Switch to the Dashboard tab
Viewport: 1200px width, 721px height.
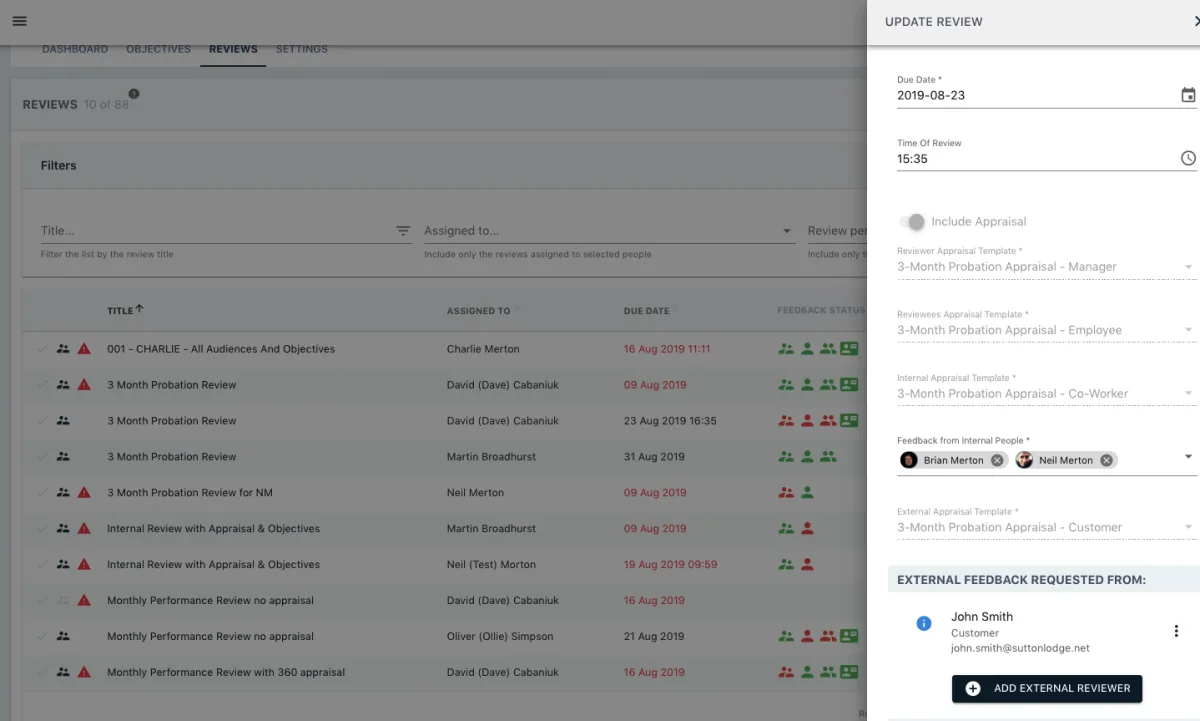[75, 49]
